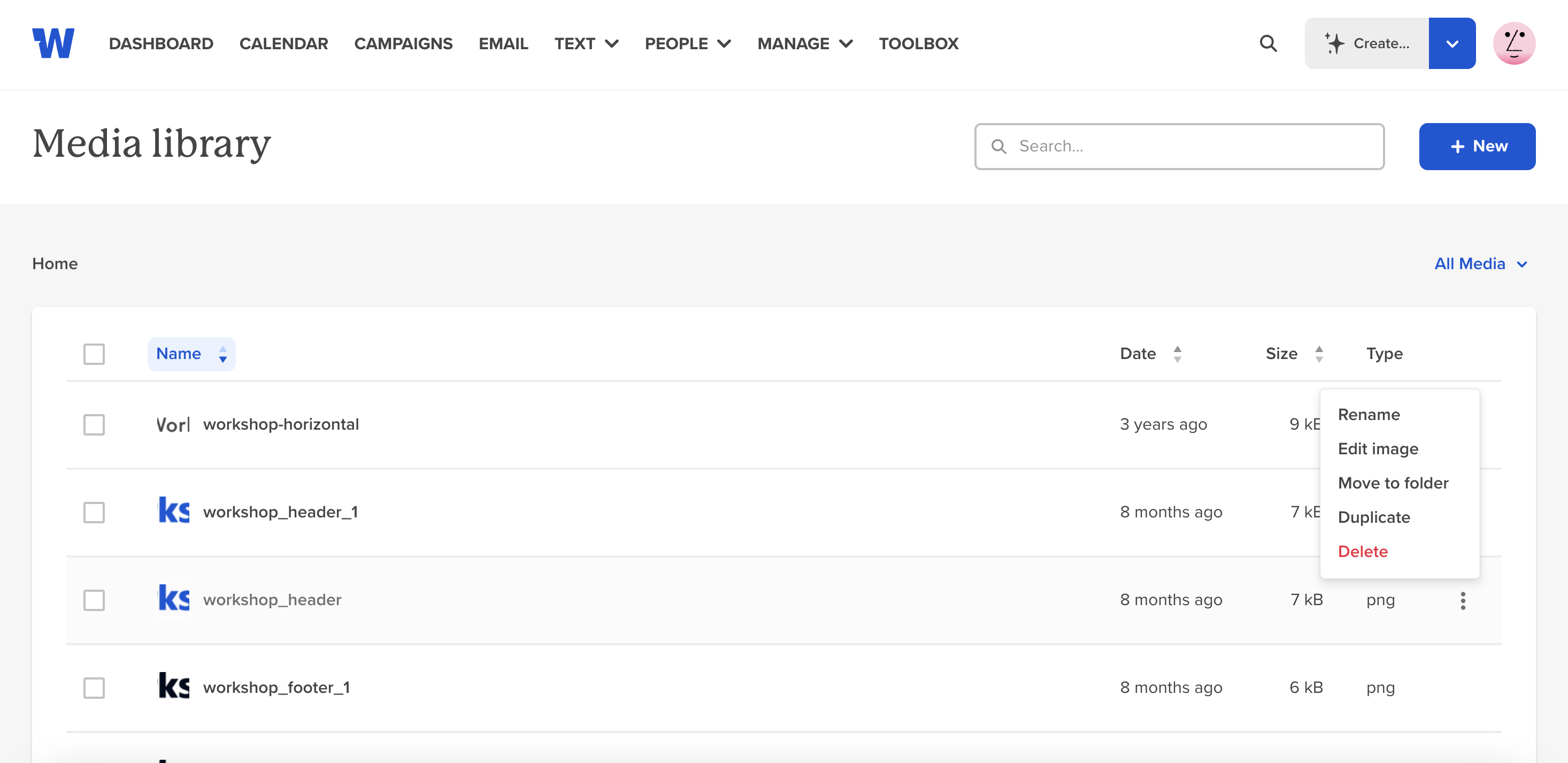The width and height of the screenshot is (1568, 763).
Task: Choose Delete from the context menu
Action: click(x=1362, y=551)
